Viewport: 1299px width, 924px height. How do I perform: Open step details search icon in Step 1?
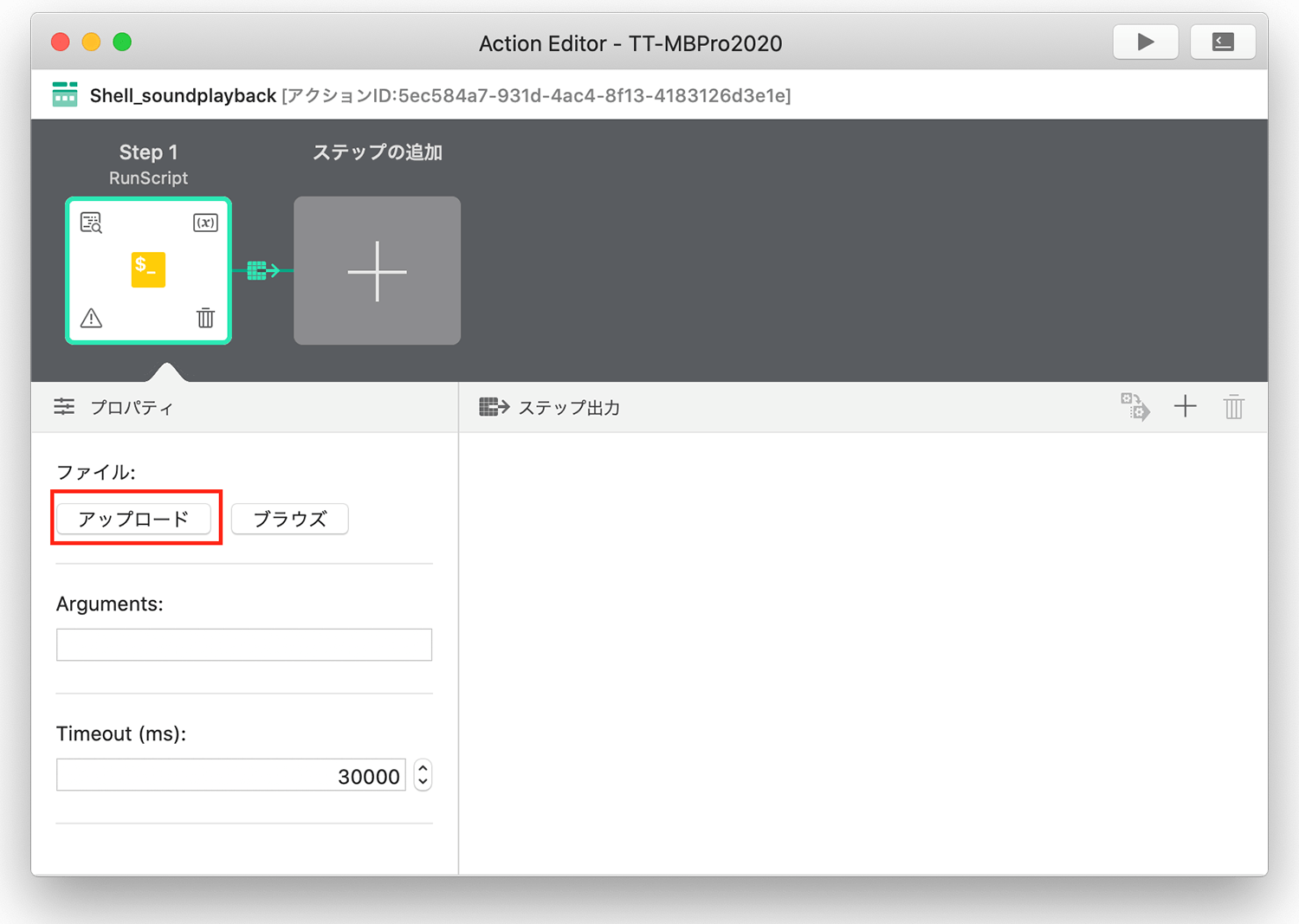[91, 223]
